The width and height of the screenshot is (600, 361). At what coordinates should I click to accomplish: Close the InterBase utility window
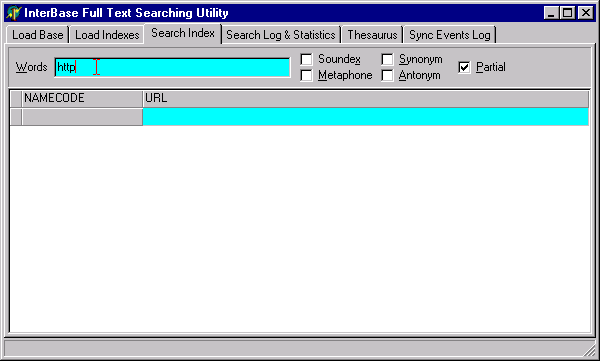coord(585,13)
